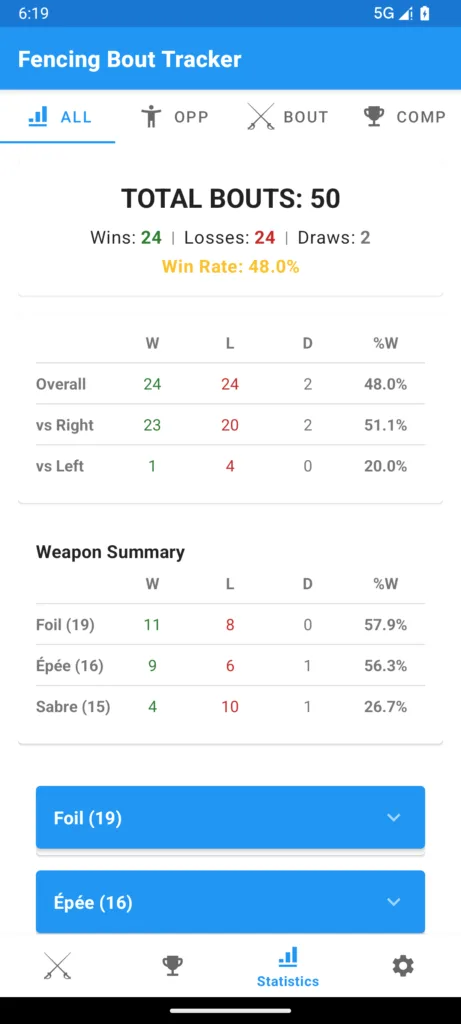Tap the Statistics bar chart icon in bottom navigation

click(x=288, y=957)
